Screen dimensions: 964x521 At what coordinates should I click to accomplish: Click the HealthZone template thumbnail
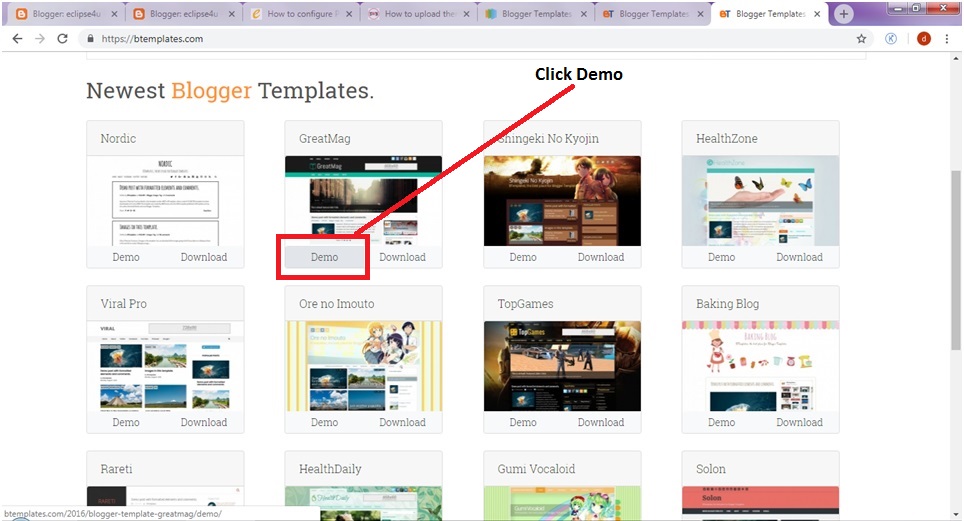pos(761,201)
